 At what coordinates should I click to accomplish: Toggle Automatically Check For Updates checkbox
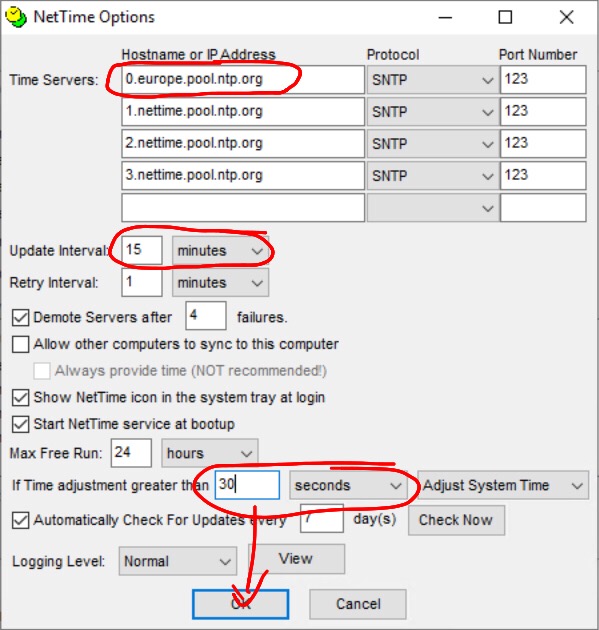click(x=20, y=520)
